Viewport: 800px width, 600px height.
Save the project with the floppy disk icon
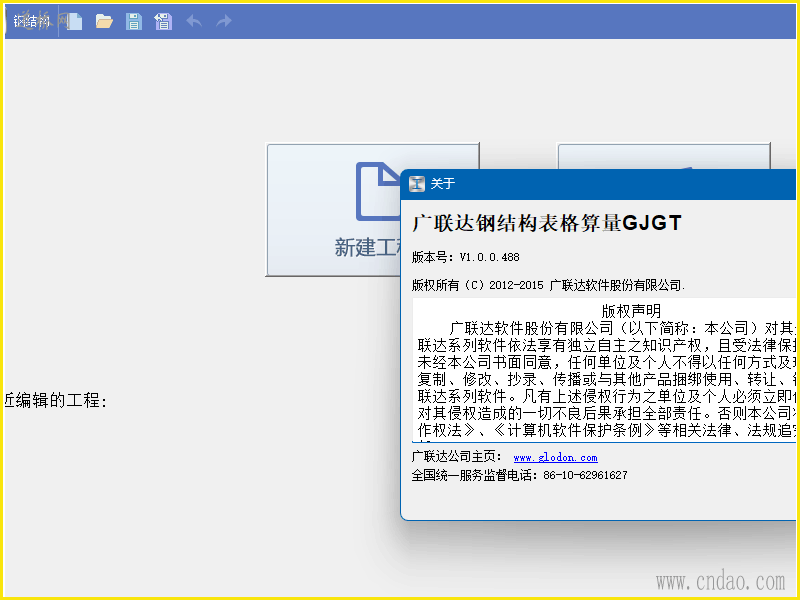(x=134, y=21)
